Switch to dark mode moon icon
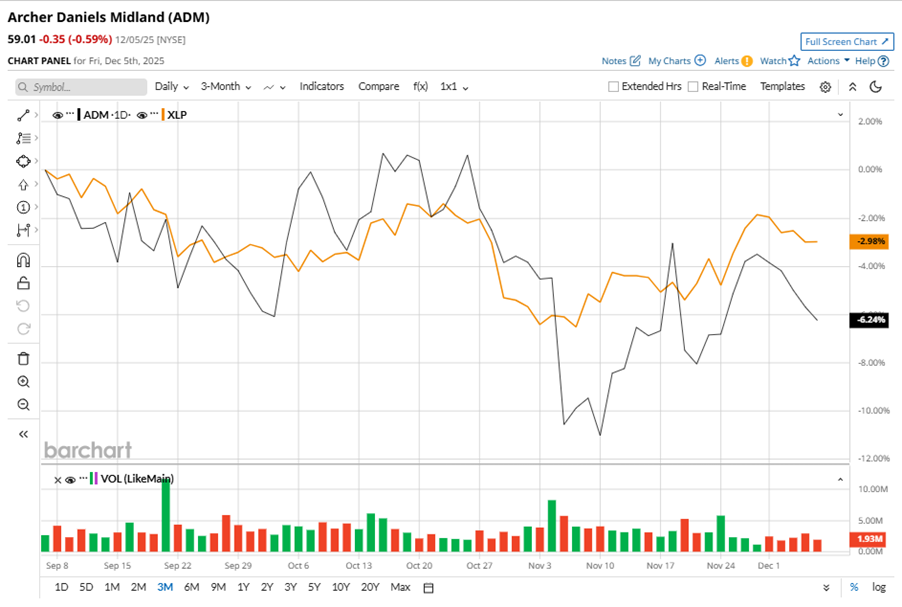Screen dimensions: 902x607 click(x=876, y=86)
